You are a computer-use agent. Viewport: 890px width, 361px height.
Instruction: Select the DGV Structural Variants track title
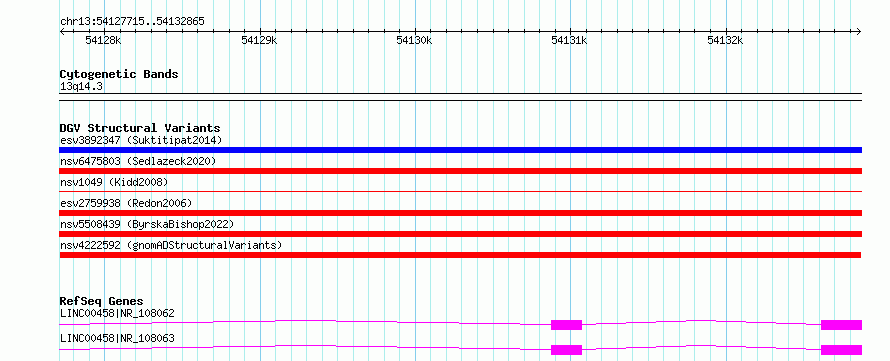[140, 128]
